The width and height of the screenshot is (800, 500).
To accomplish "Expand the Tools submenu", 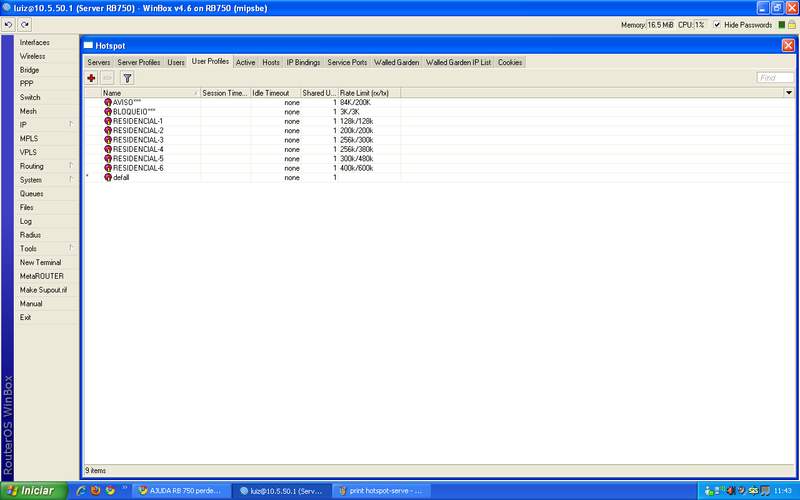I will tap(71, 248).
